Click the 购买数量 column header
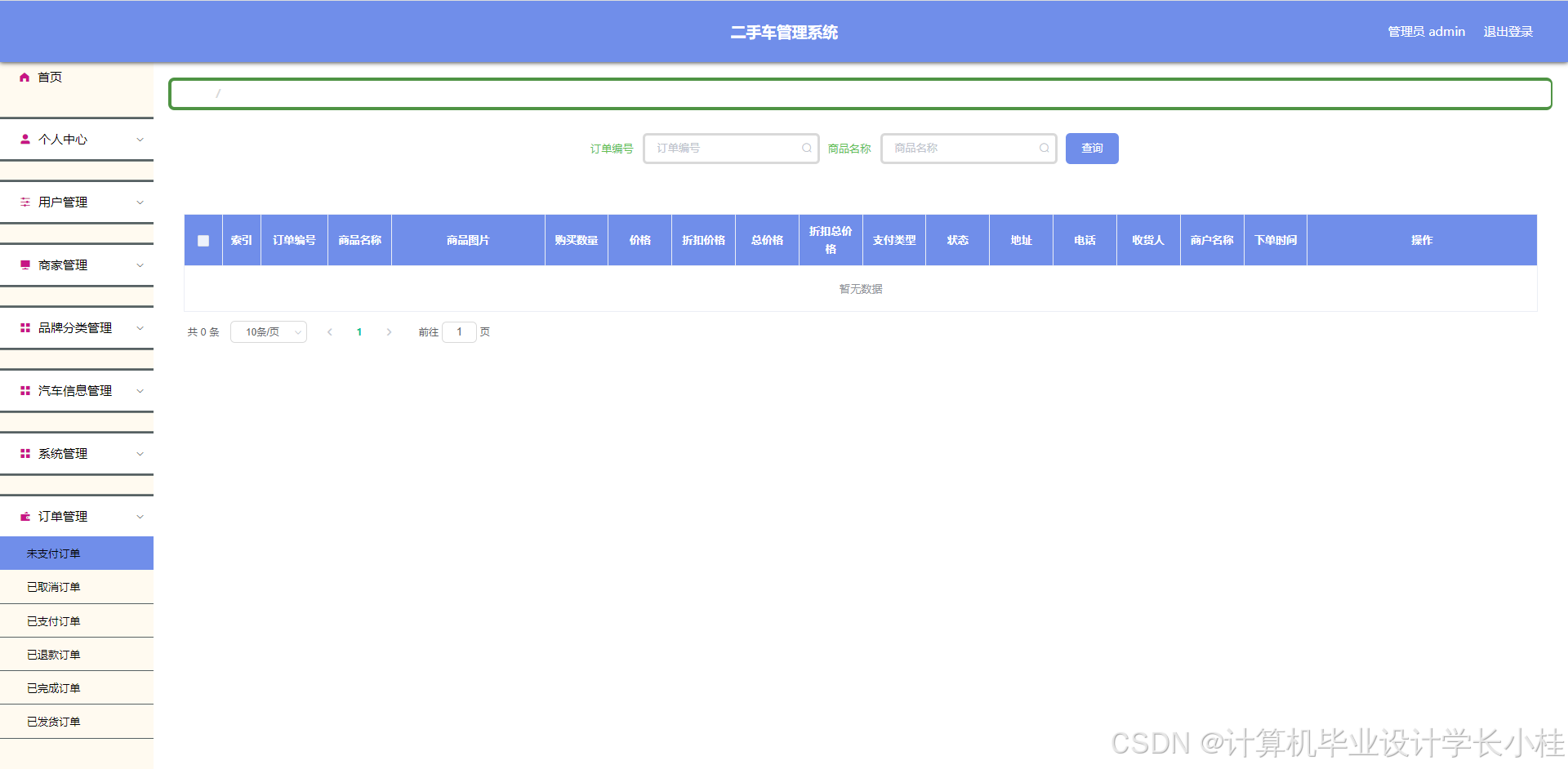 coord(577,241)
